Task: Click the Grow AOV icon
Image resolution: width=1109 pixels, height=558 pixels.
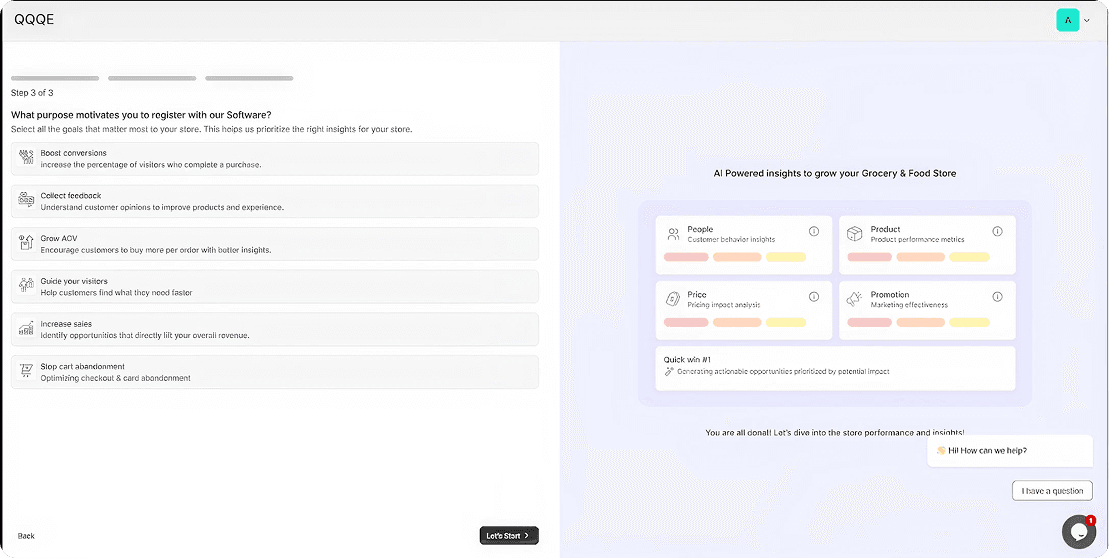Action: coord(26,243)
